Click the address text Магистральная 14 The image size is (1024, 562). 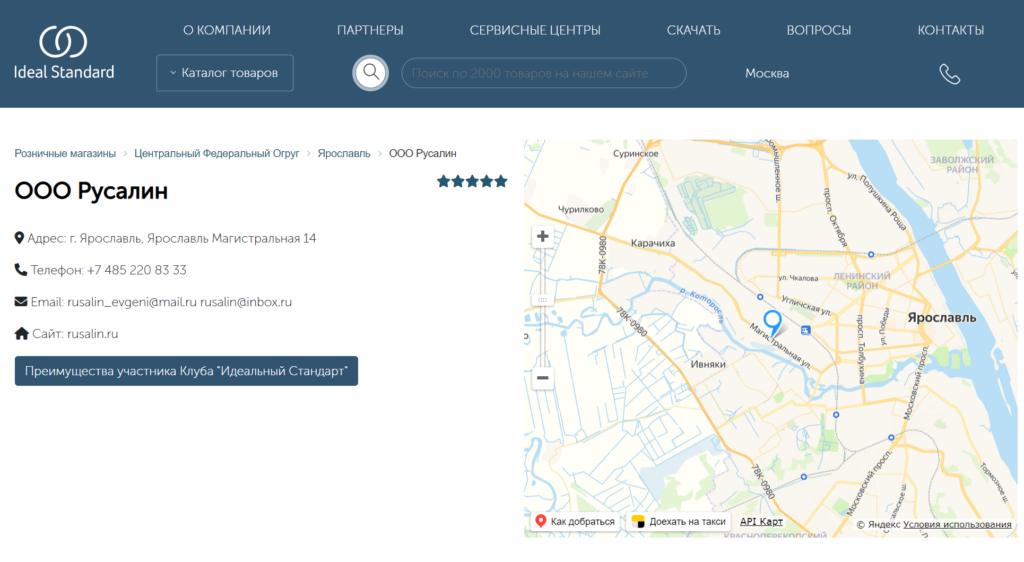(x=264, y=238)
